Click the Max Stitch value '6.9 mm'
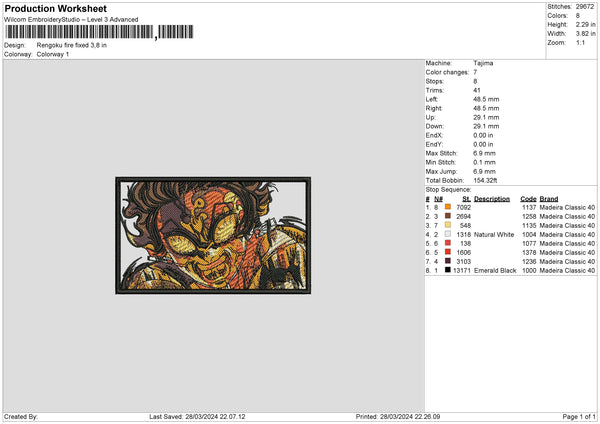The width and height of the screenshot is (600, 424). (x=484, y=153)
